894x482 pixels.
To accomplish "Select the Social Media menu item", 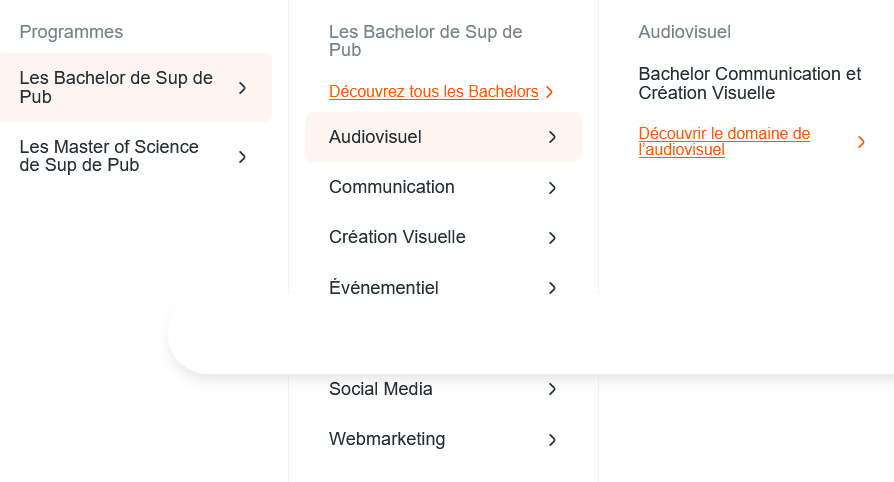I will pyautogui.click(x=381, y=389).
